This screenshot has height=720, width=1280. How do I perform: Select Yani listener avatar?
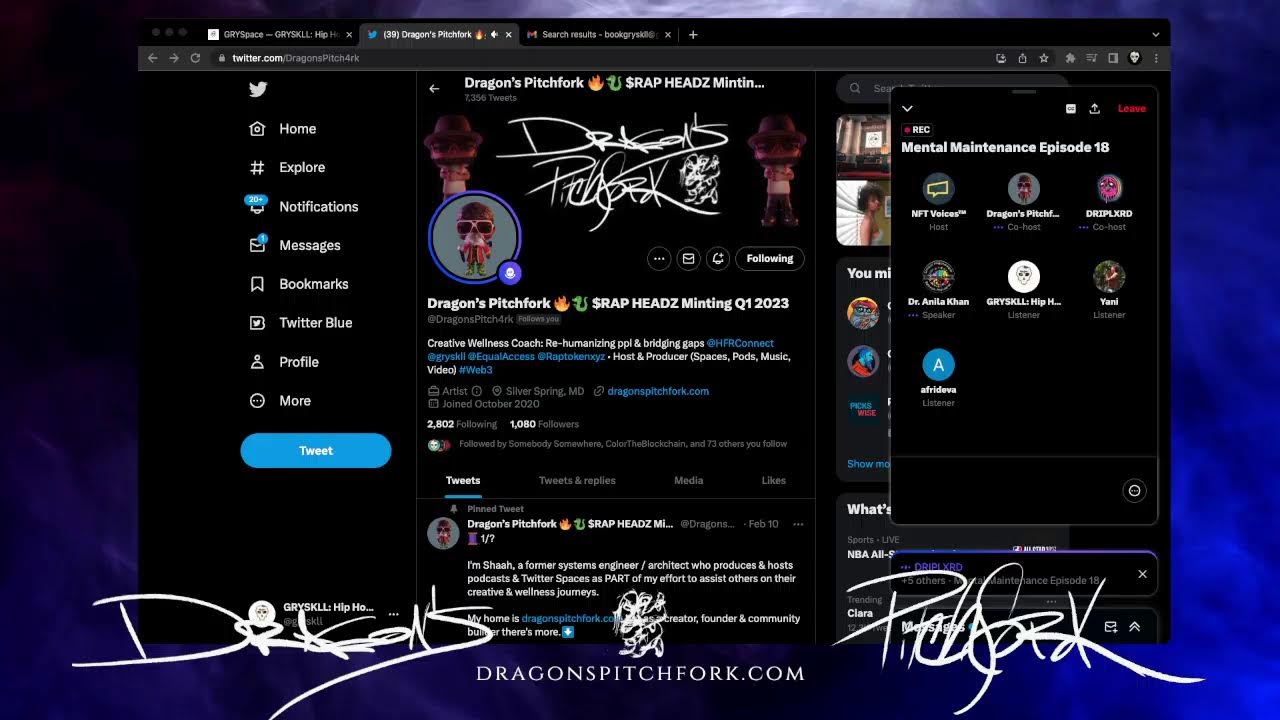[1109, 277]
